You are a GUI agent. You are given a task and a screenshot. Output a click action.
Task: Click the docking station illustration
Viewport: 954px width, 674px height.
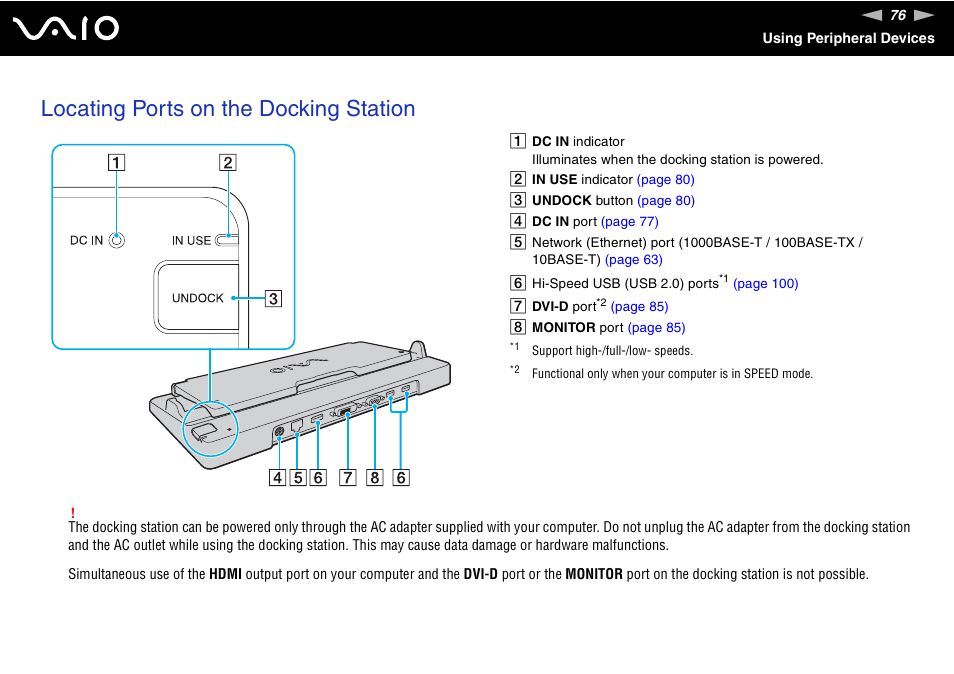point(300,407)
